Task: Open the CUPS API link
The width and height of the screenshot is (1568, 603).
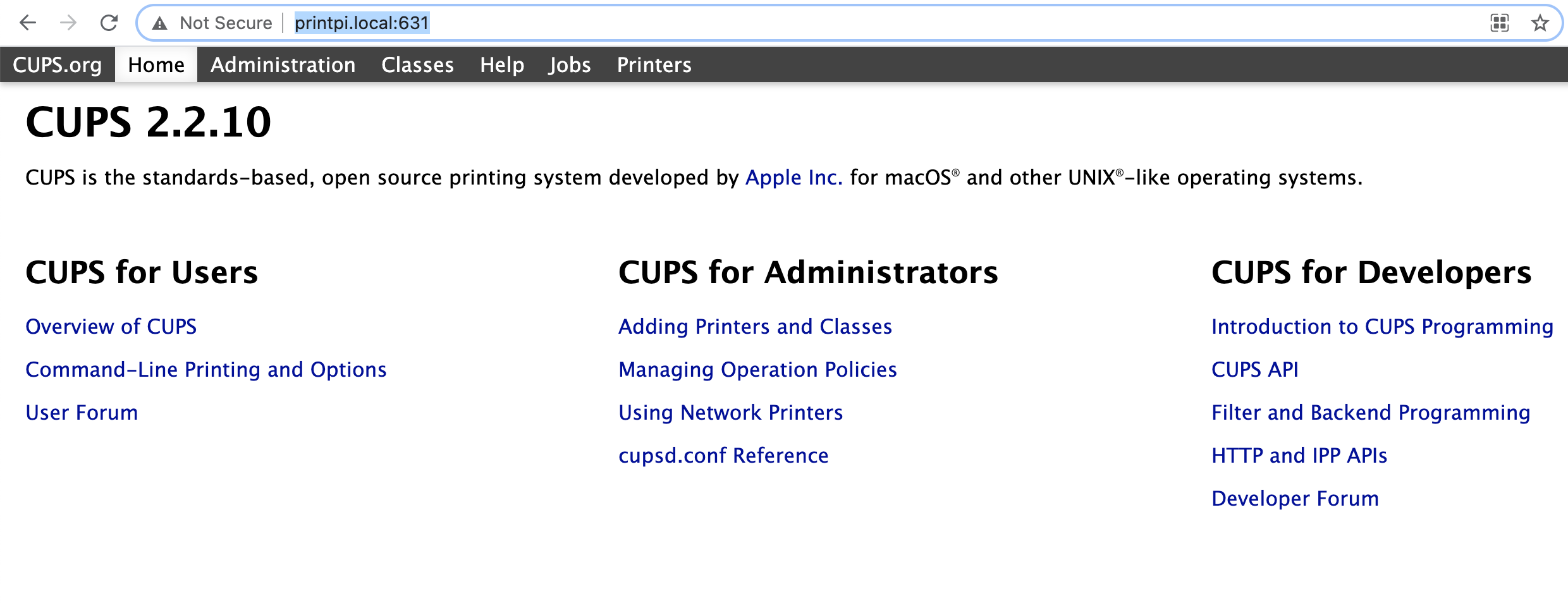Action: [1254, 370]
